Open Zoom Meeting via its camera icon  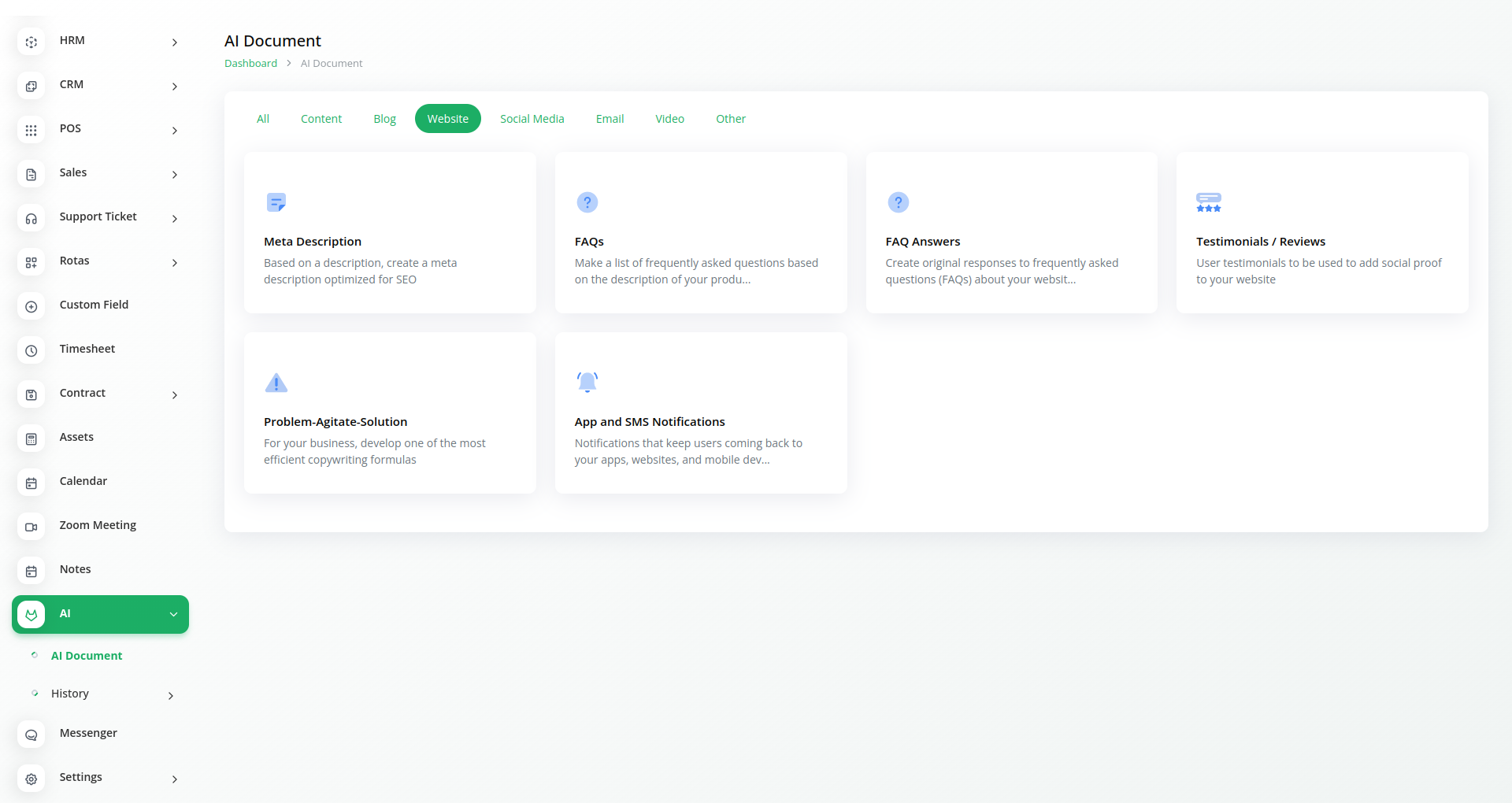pyautogui.click(x=31, y=527)
